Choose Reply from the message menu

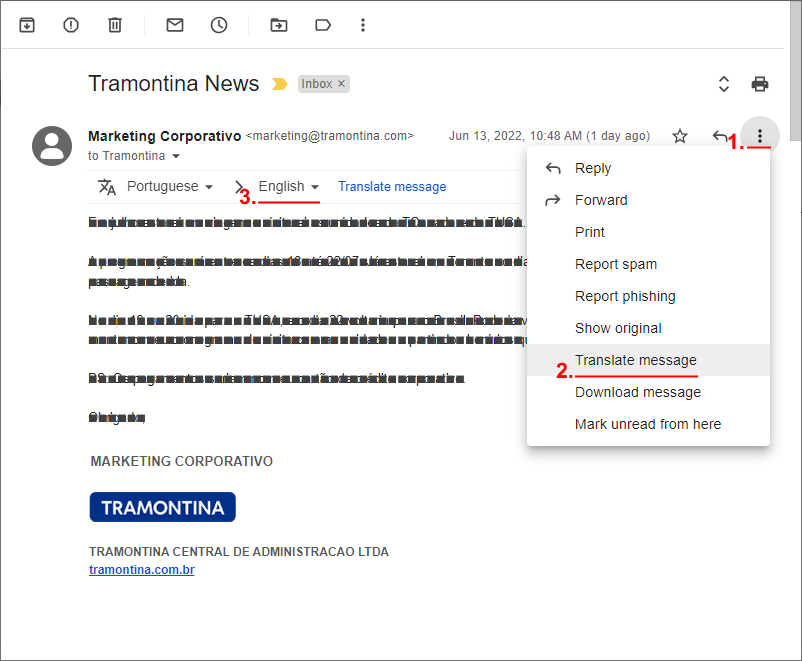(648, 168)
